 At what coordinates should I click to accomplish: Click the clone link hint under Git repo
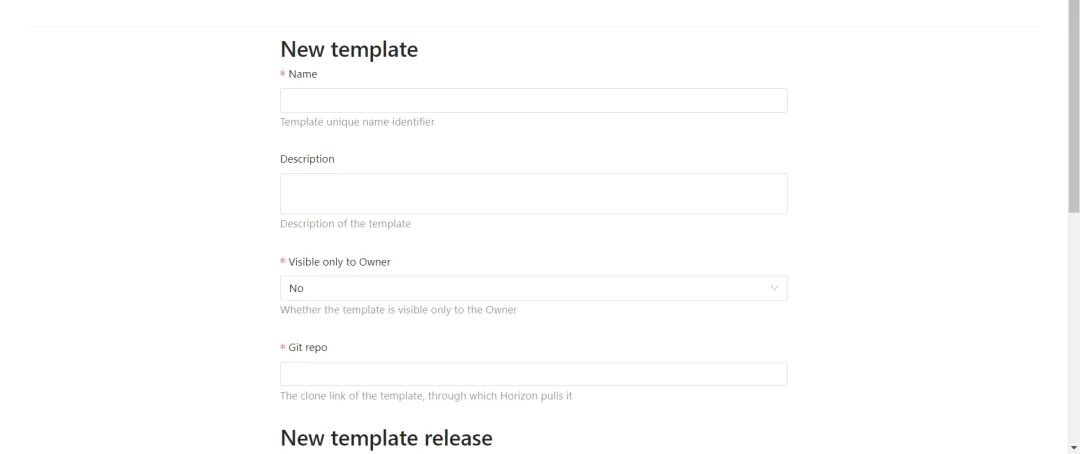click(426, 396)
